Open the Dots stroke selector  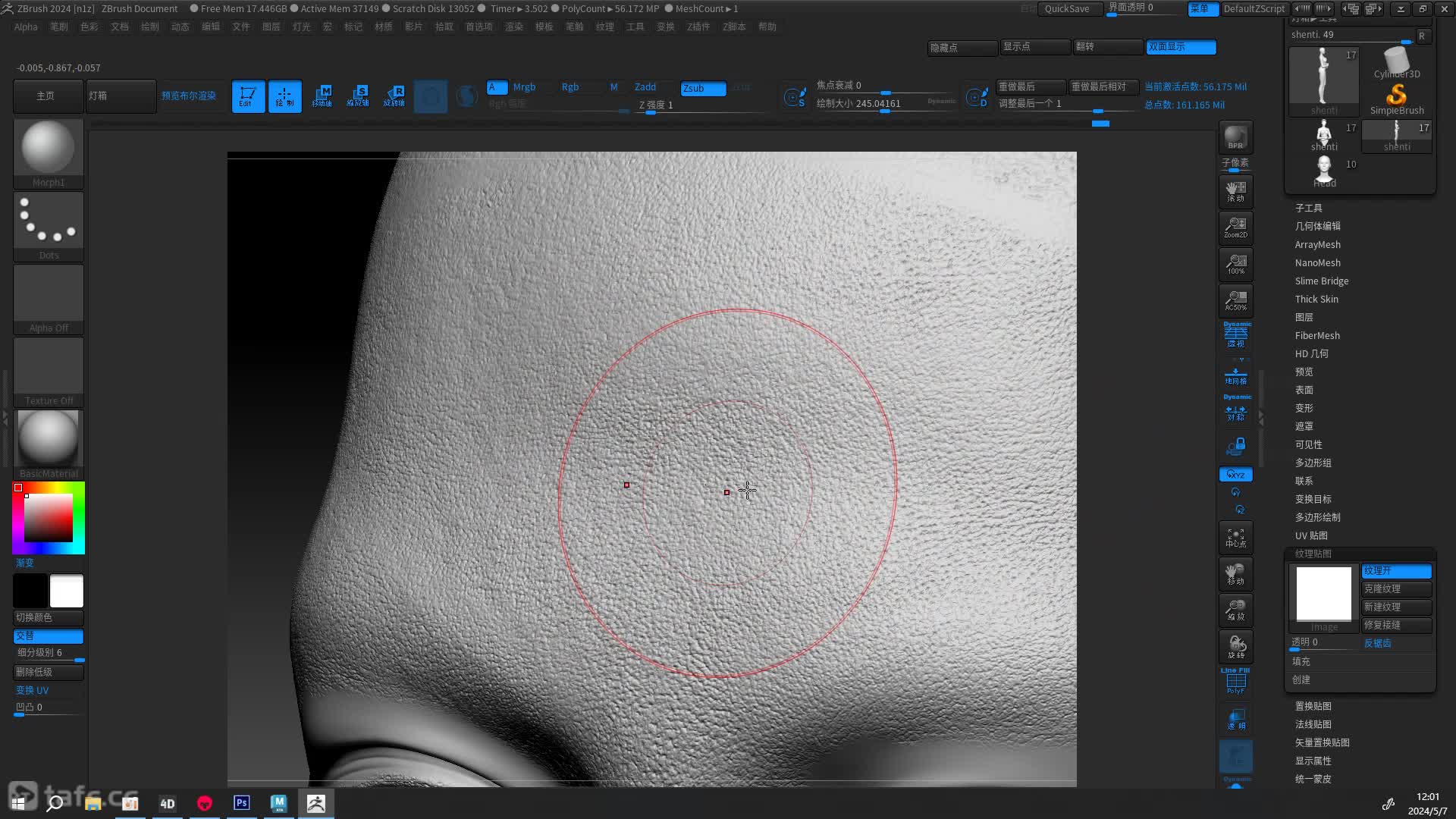[49, 226]
